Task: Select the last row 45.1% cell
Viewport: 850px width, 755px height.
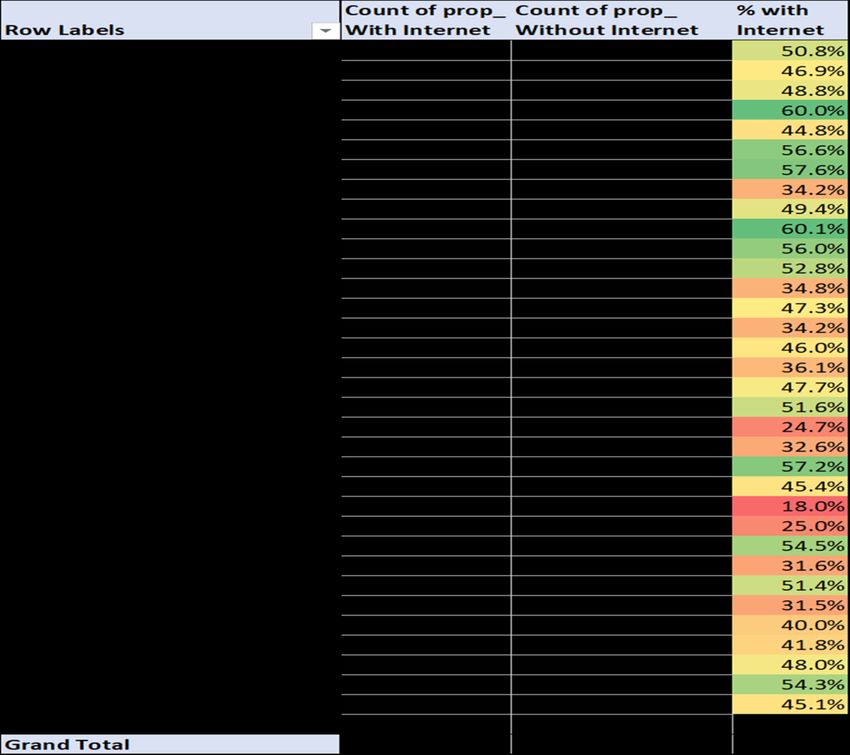Action: (x=789, y=704)
